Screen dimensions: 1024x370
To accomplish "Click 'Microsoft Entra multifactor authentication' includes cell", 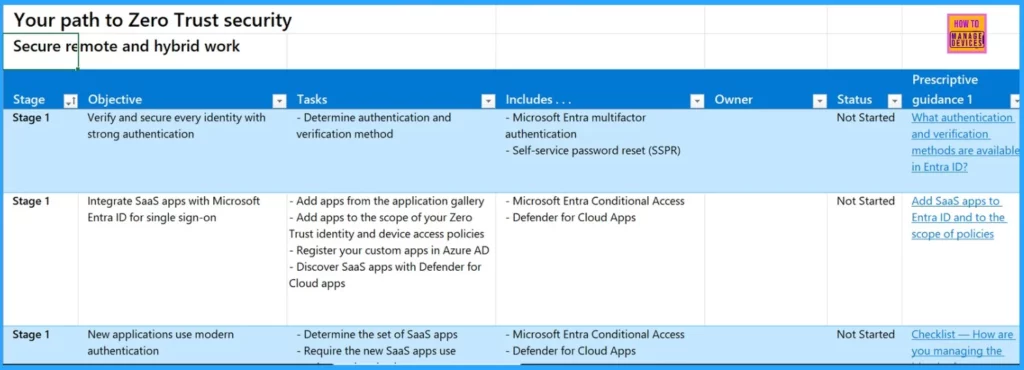I will (600, 151).
